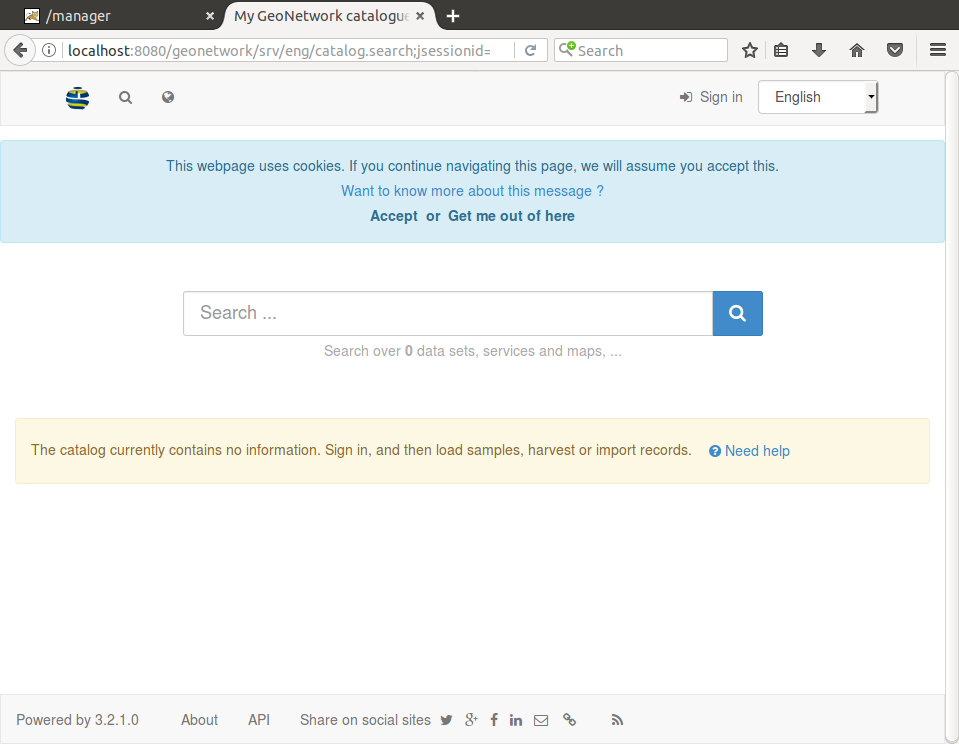This screenshot has height=744, width=959.
Task: Open the map globe icon in navbar
Action: click(x=168, y=98)
